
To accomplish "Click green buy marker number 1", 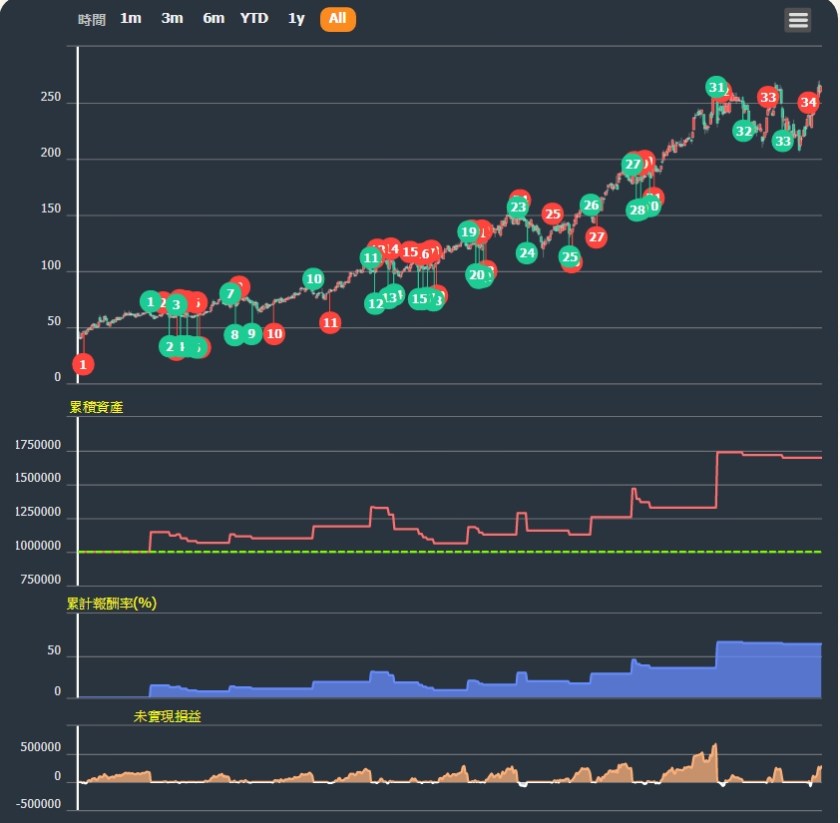I will pyautogui.click(x=150, y=302).
